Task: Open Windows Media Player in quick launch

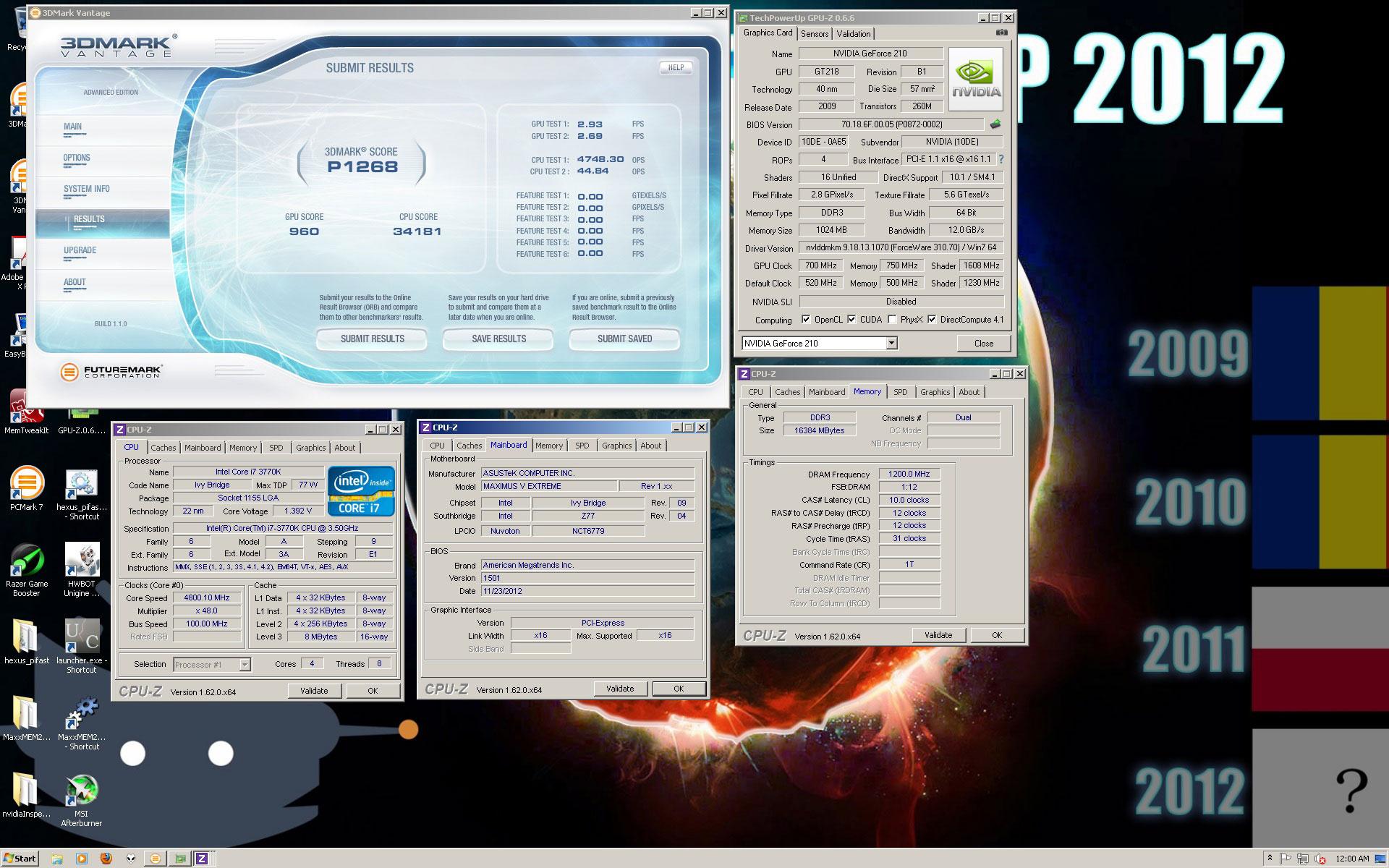Action: [81, 859]
